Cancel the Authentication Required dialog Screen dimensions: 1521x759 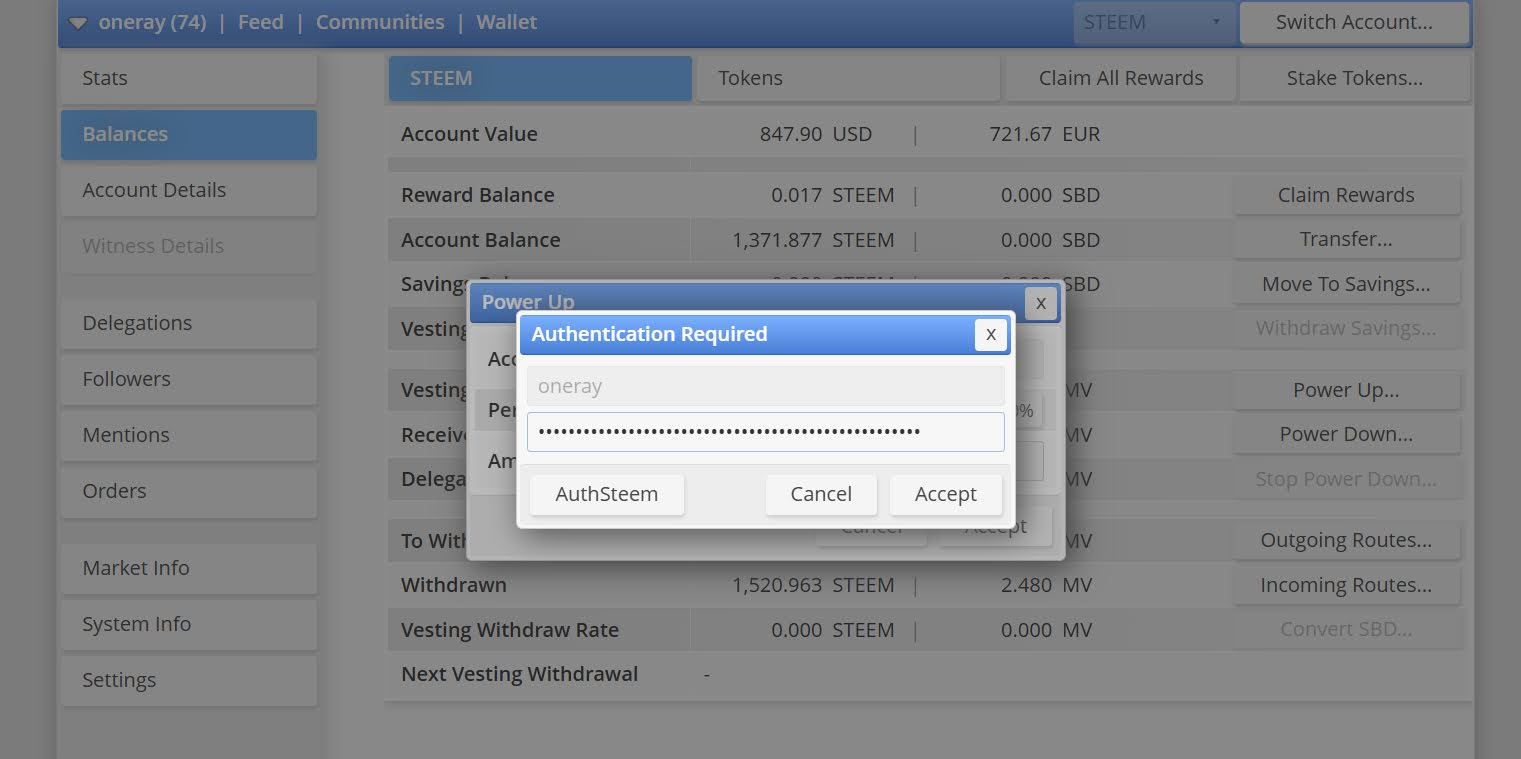(821, 494)
